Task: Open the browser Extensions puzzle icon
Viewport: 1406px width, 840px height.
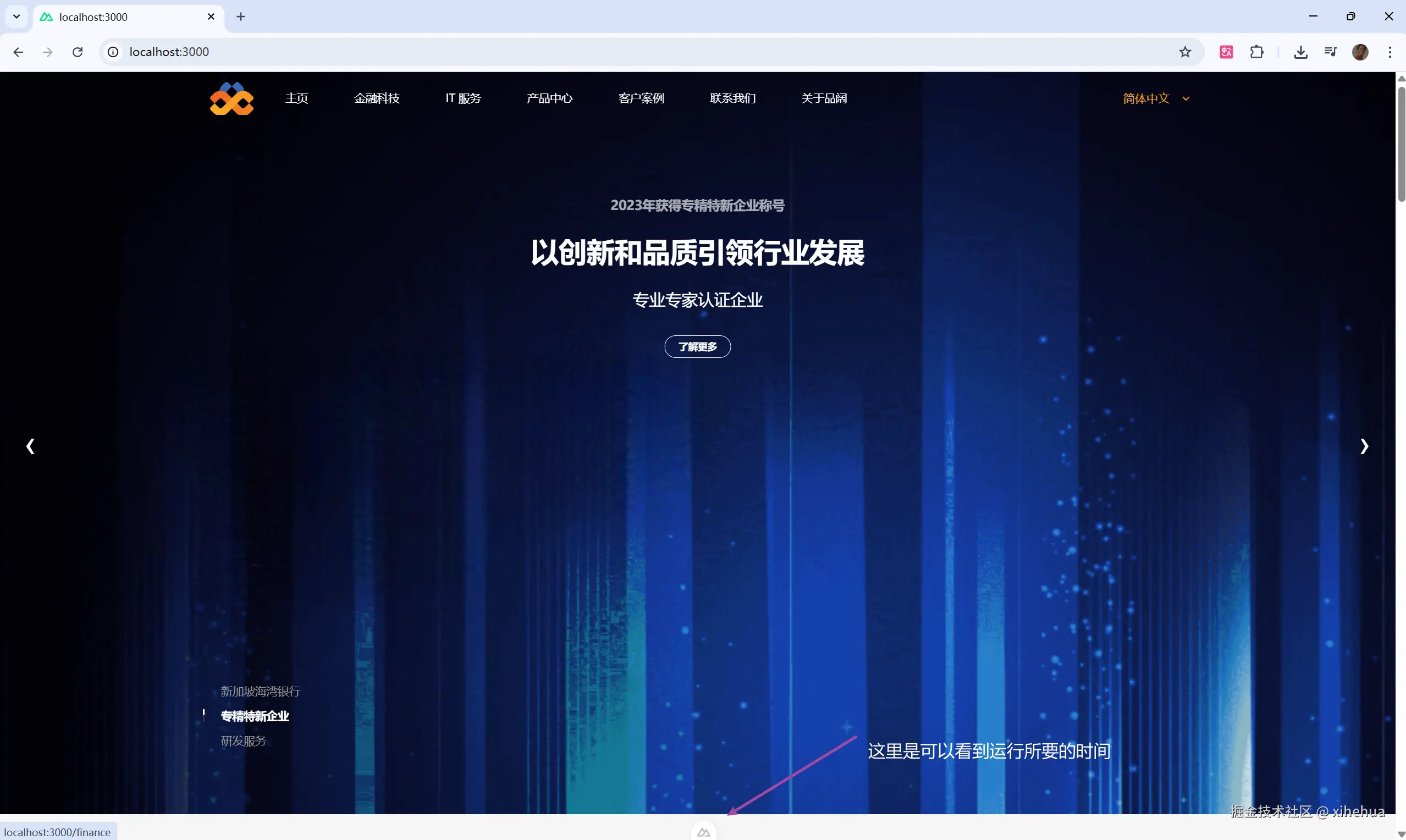Action: tap(1256, 52)
